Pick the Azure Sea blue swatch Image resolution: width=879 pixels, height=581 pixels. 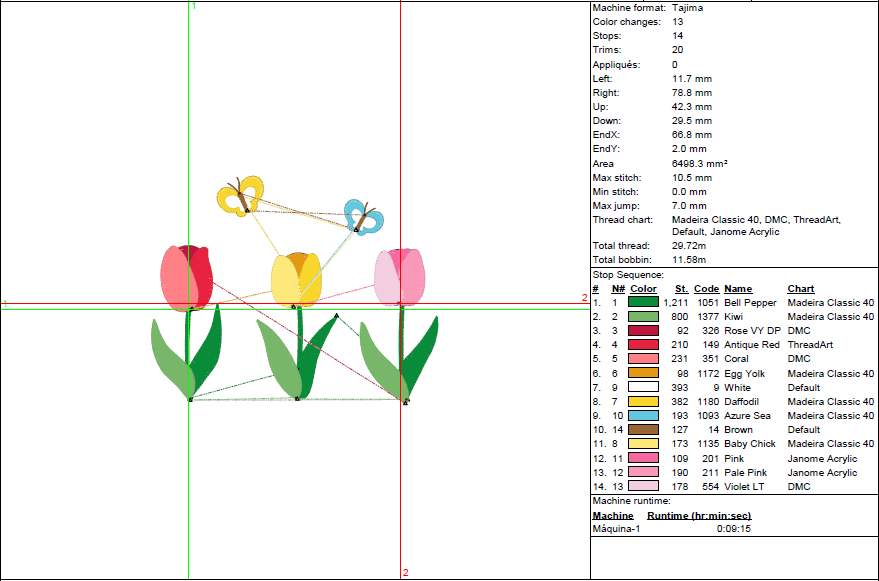click(x=643, y=415)
